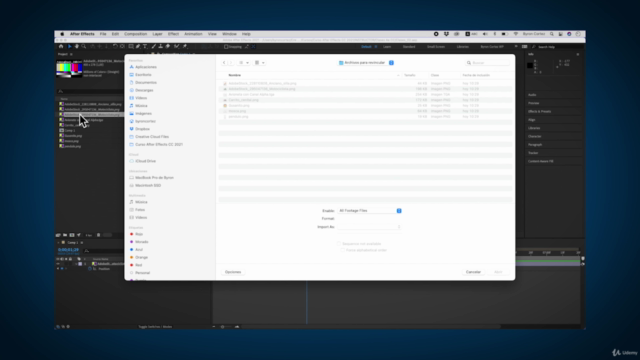Viewport: 640px width, 360px height.
Task: Toggle the Snapping checkbox
Action: [226, 47]
